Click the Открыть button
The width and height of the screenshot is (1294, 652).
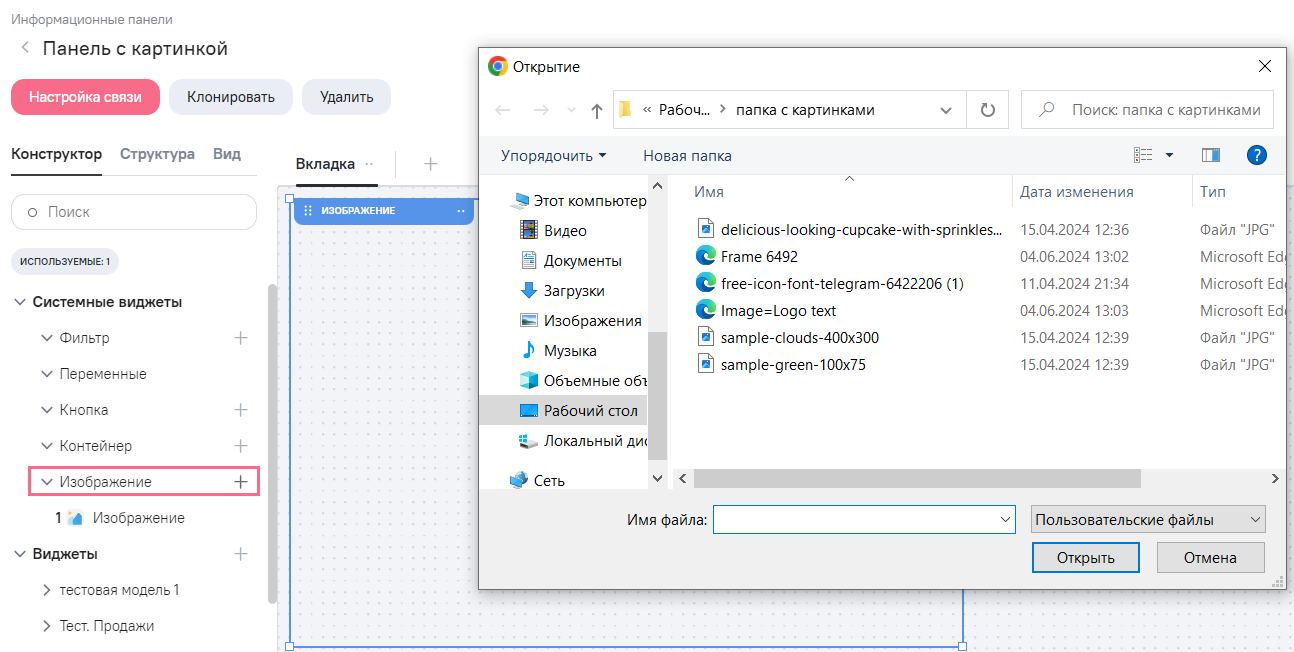(x=1086, y=558)
